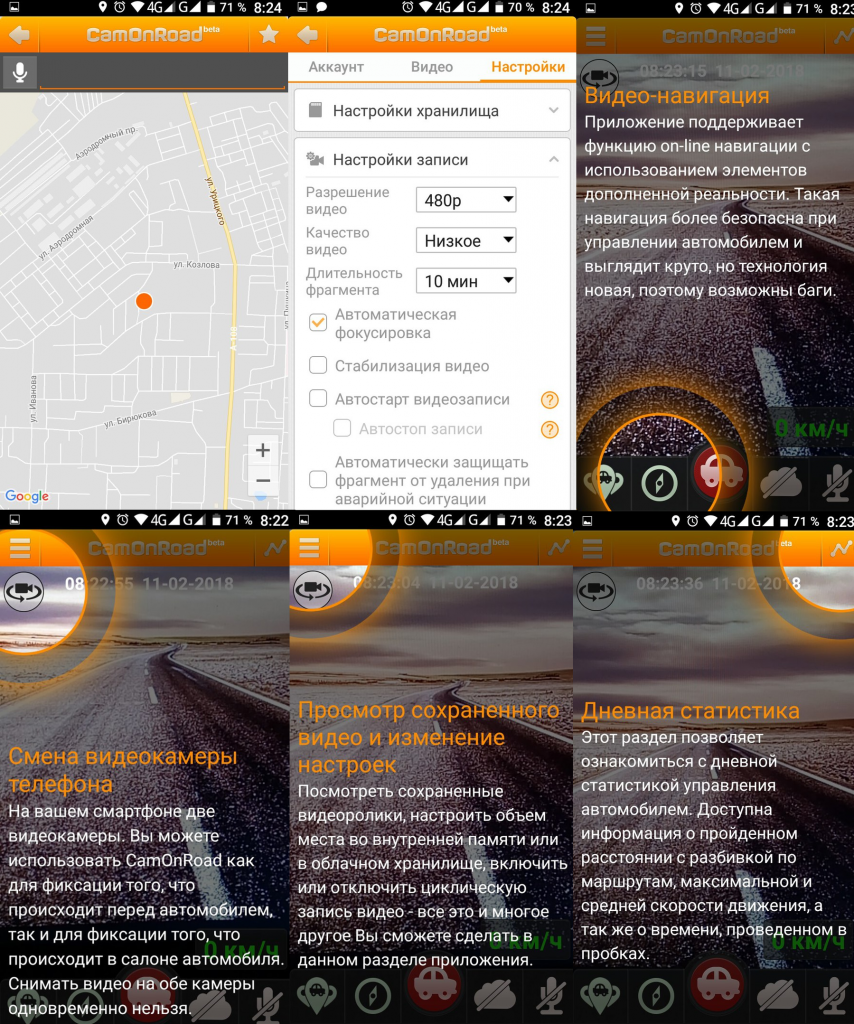Zoom out the map with minus button

[262, 481]
